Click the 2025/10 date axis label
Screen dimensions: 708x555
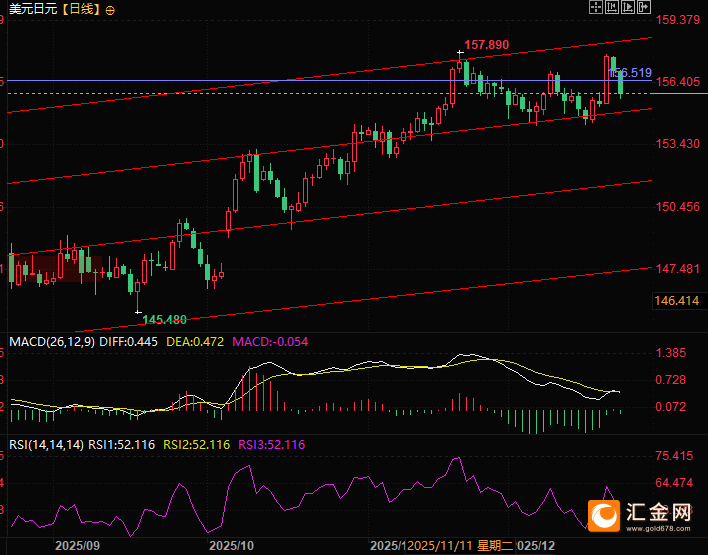point(232,546)
